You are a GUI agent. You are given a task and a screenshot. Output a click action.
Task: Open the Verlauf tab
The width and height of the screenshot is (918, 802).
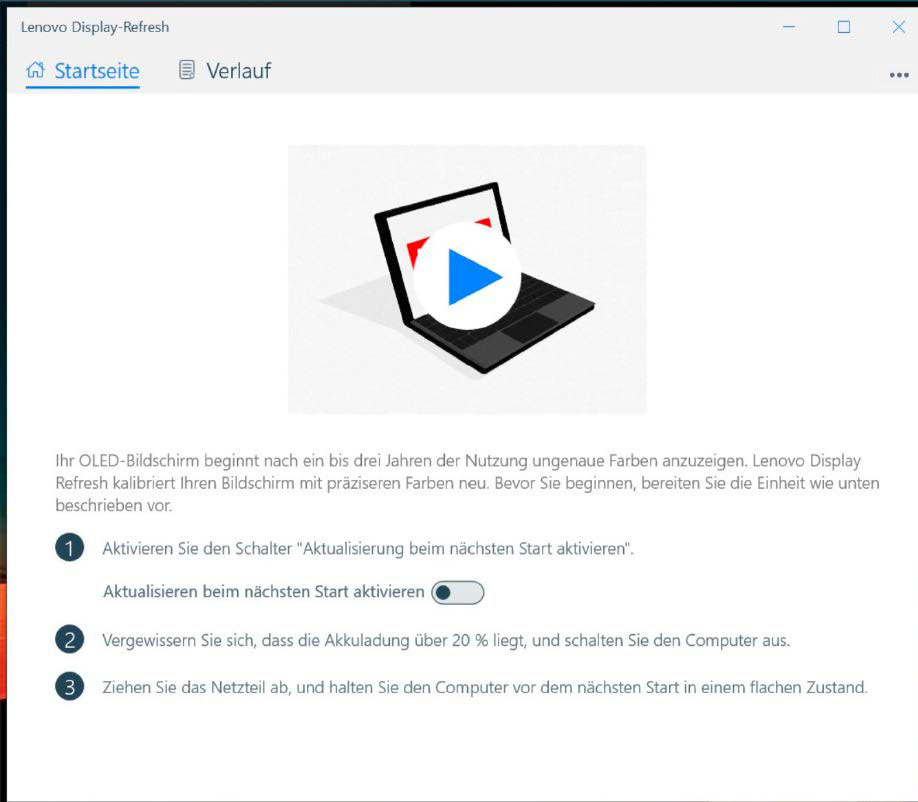225,71
